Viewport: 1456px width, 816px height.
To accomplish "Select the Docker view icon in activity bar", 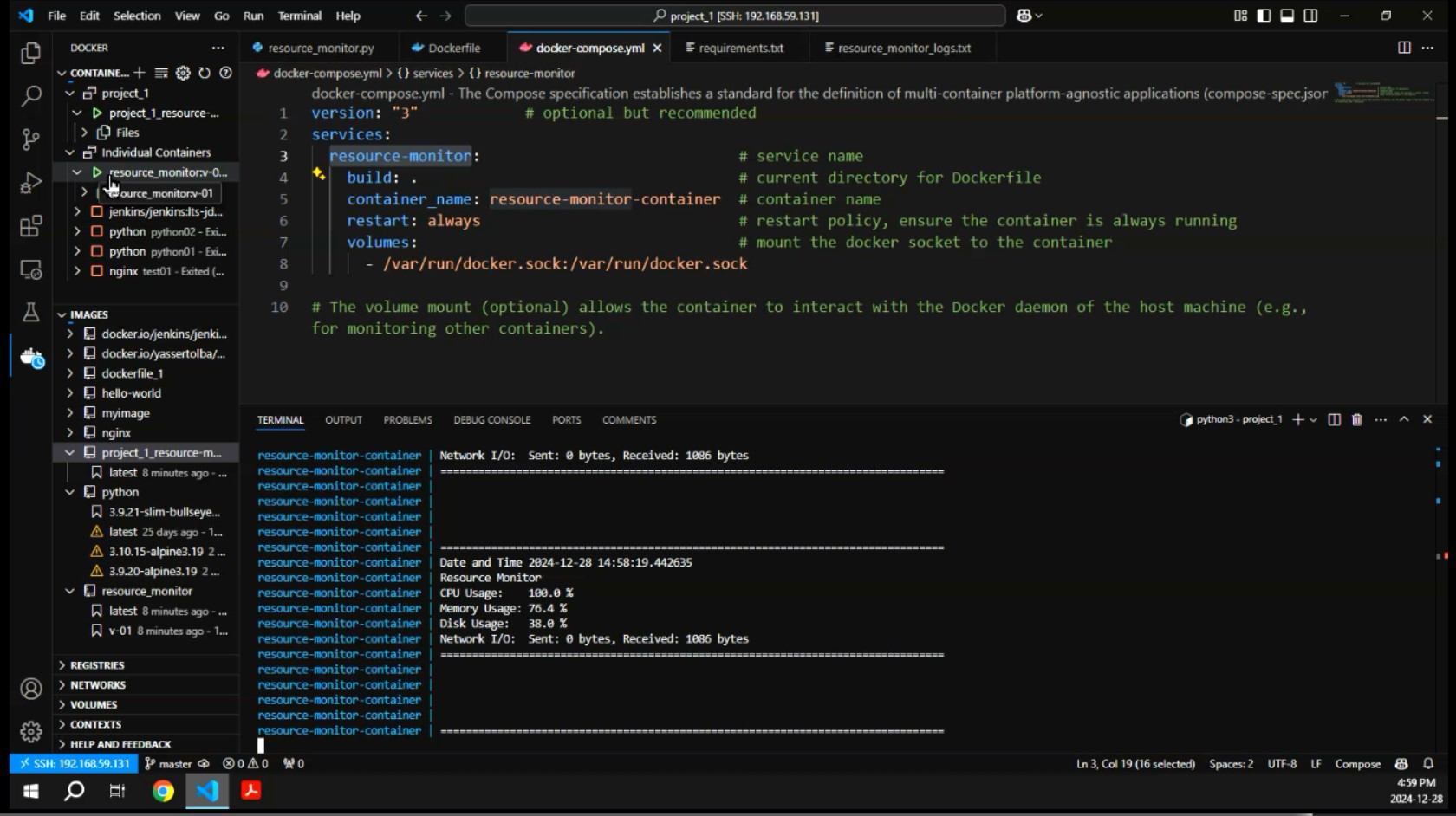I will pyautogui.click(x=31, y=357).
